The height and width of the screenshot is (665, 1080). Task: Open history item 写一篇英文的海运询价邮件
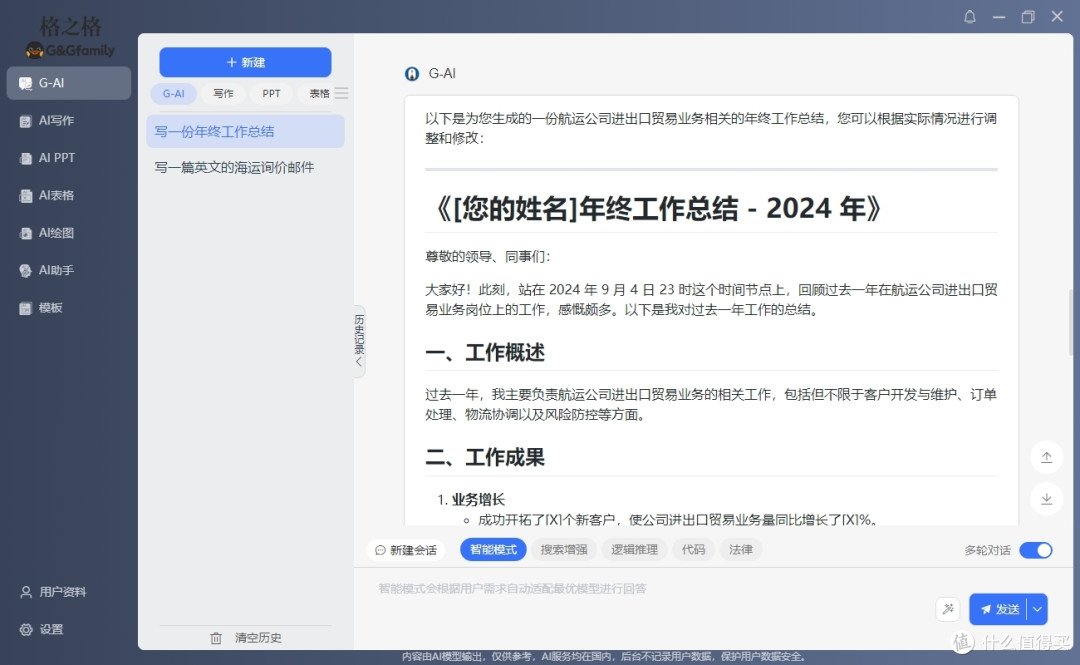pyautogui.click(x=245, y=167)
